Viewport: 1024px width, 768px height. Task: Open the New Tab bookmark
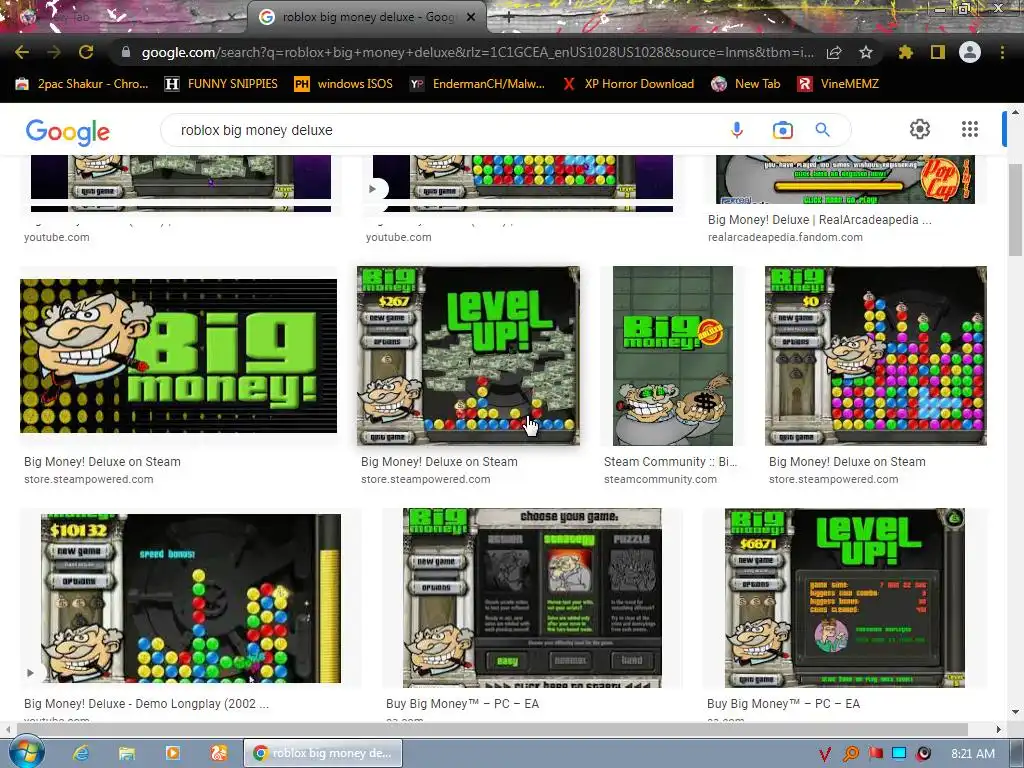(746, 84)
